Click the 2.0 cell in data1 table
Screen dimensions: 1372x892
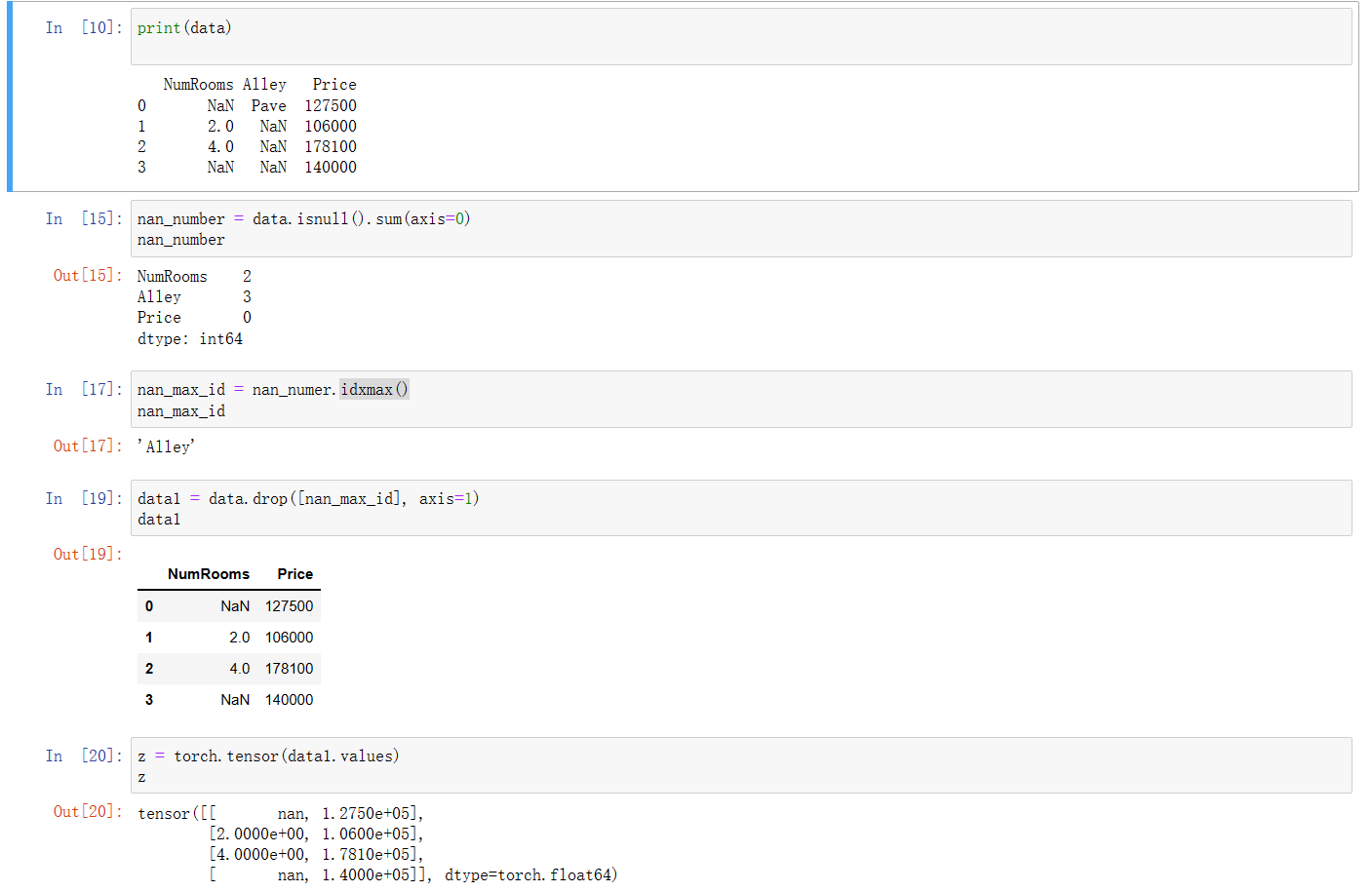pyautogui.click(x=240, y=638)
